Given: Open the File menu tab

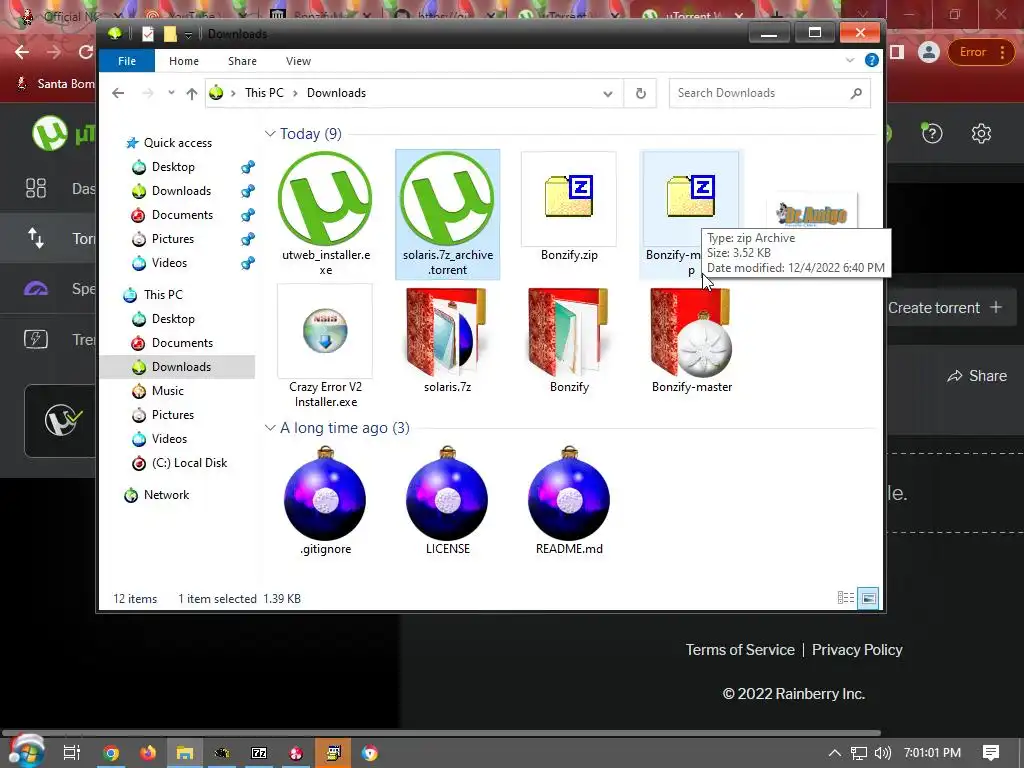Looking at the screenshot, I should (x=127, y=61).
